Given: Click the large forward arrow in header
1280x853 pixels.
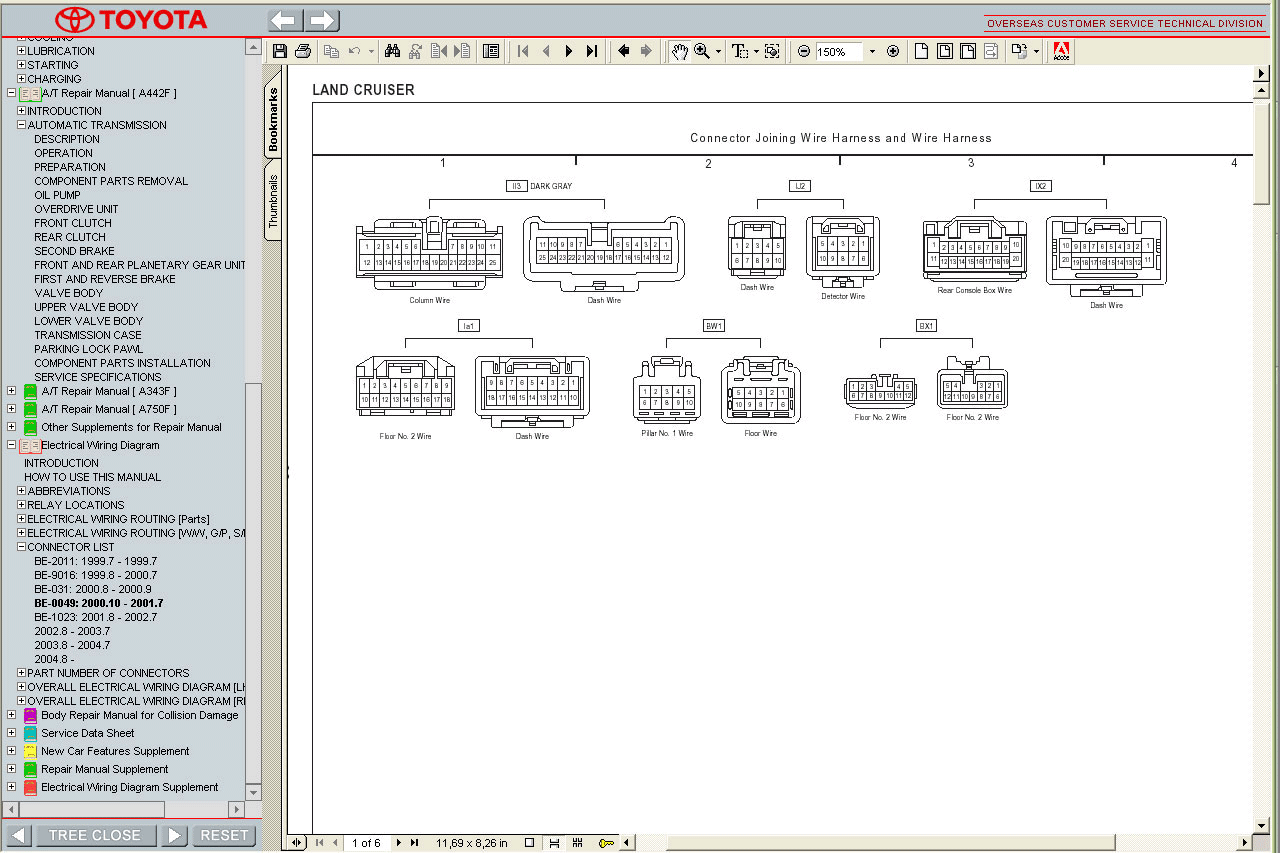Looking at the screenshot, I should 322,20.
